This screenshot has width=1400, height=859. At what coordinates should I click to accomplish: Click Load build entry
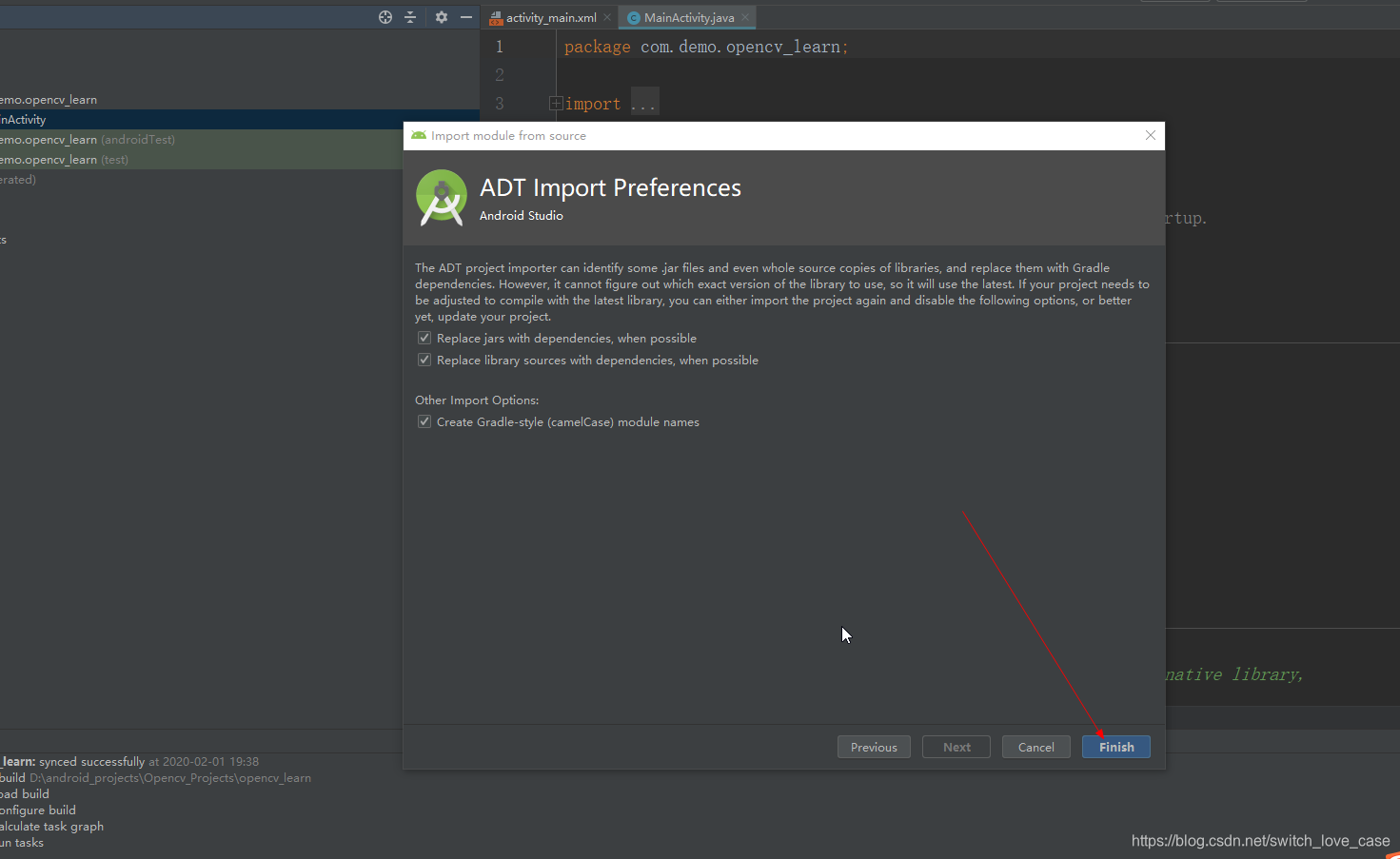(25, 793)
